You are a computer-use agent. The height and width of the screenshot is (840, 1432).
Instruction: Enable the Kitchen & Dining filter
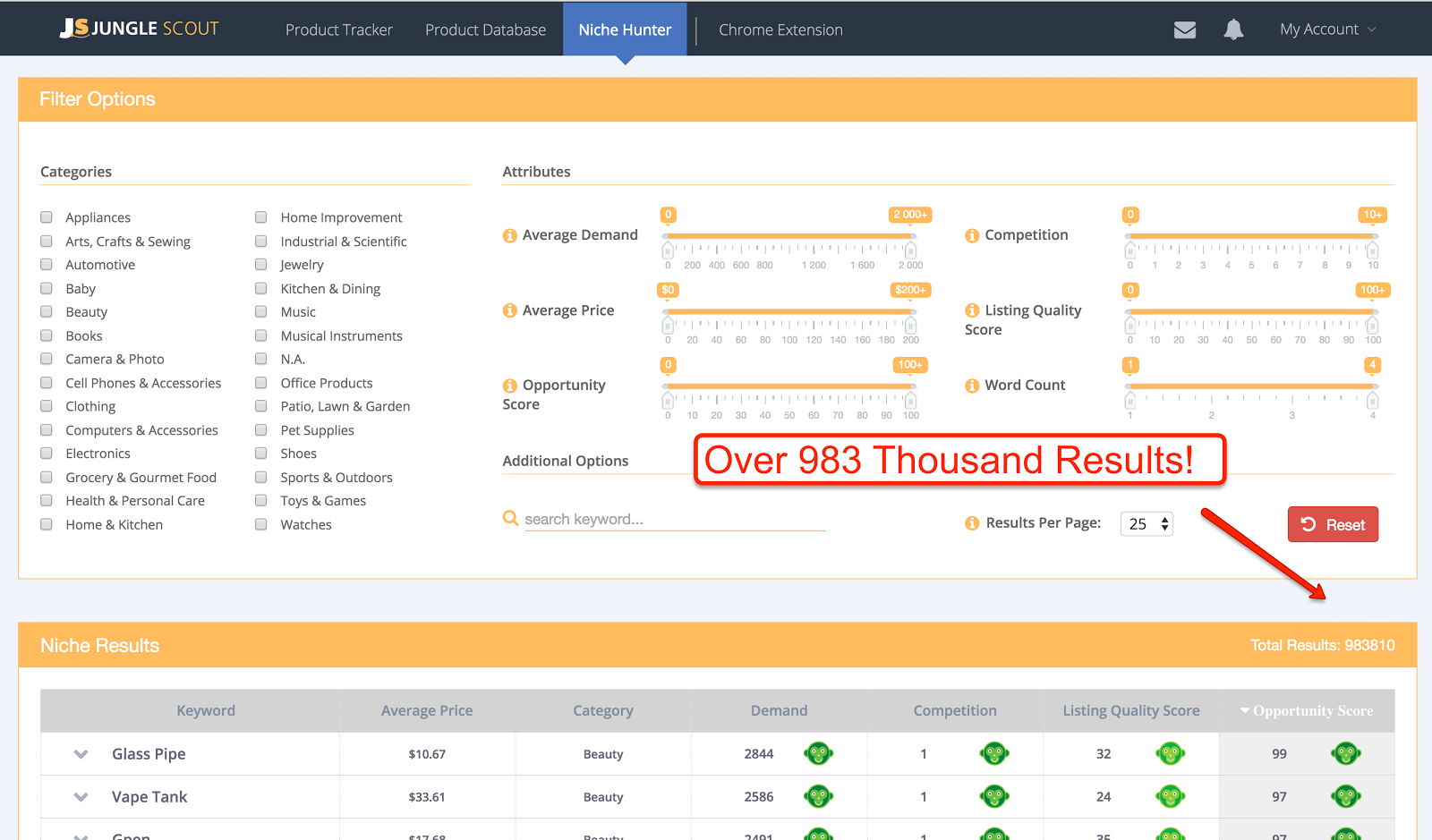coord(261,288)
